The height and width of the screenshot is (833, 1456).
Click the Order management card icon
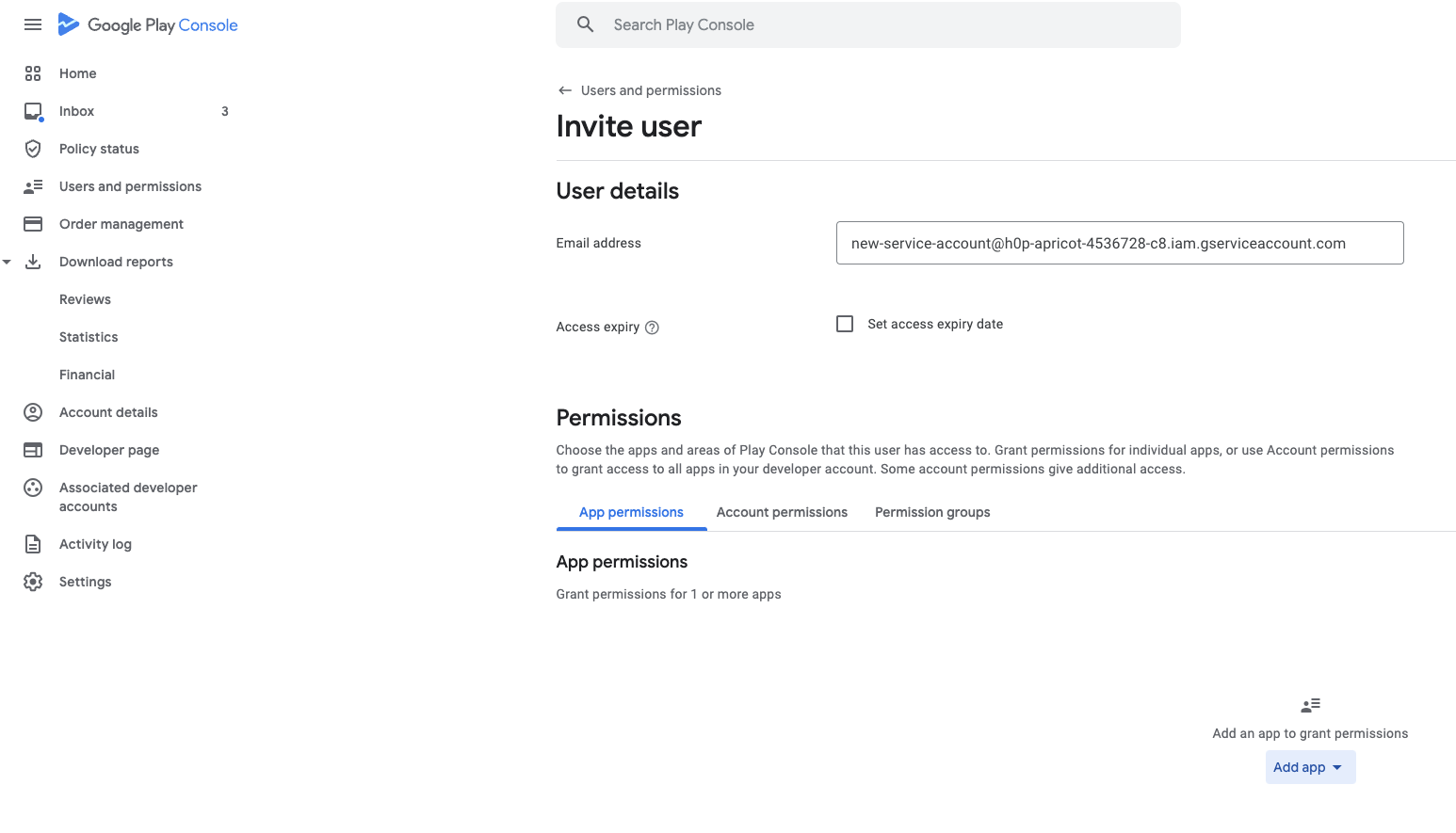pyautogui.click(x=33, y=224)
